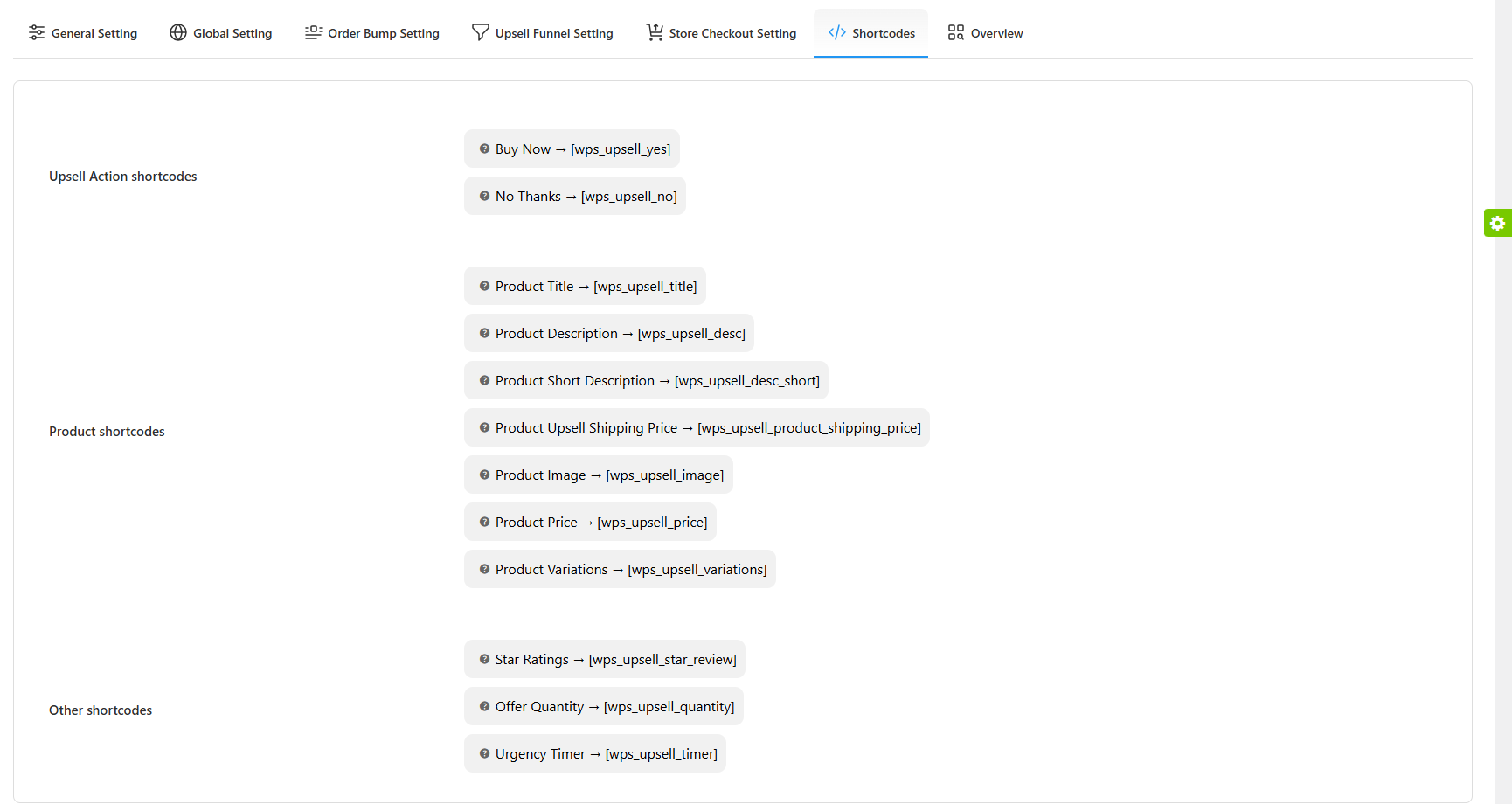Open Store Checkout Setting tab
1512x804 pixels.
(722, 33)
